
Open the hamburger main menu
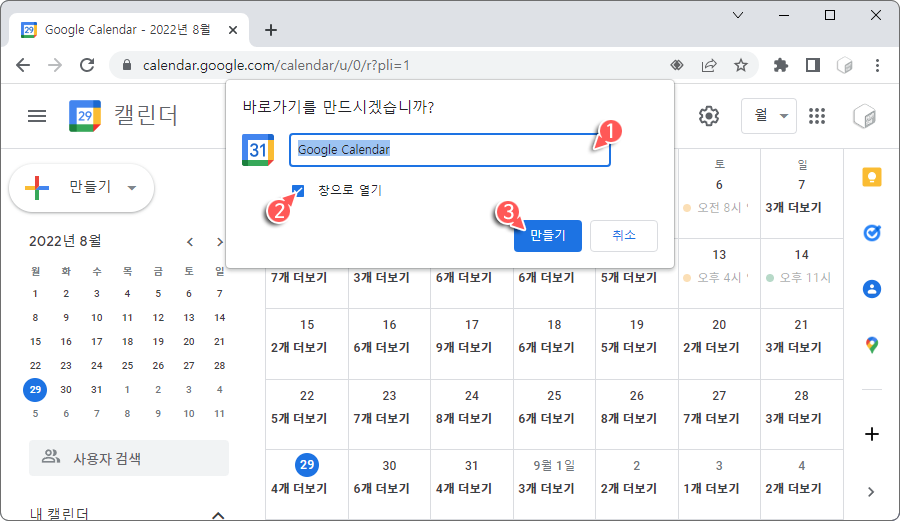(x=37, y=116)
